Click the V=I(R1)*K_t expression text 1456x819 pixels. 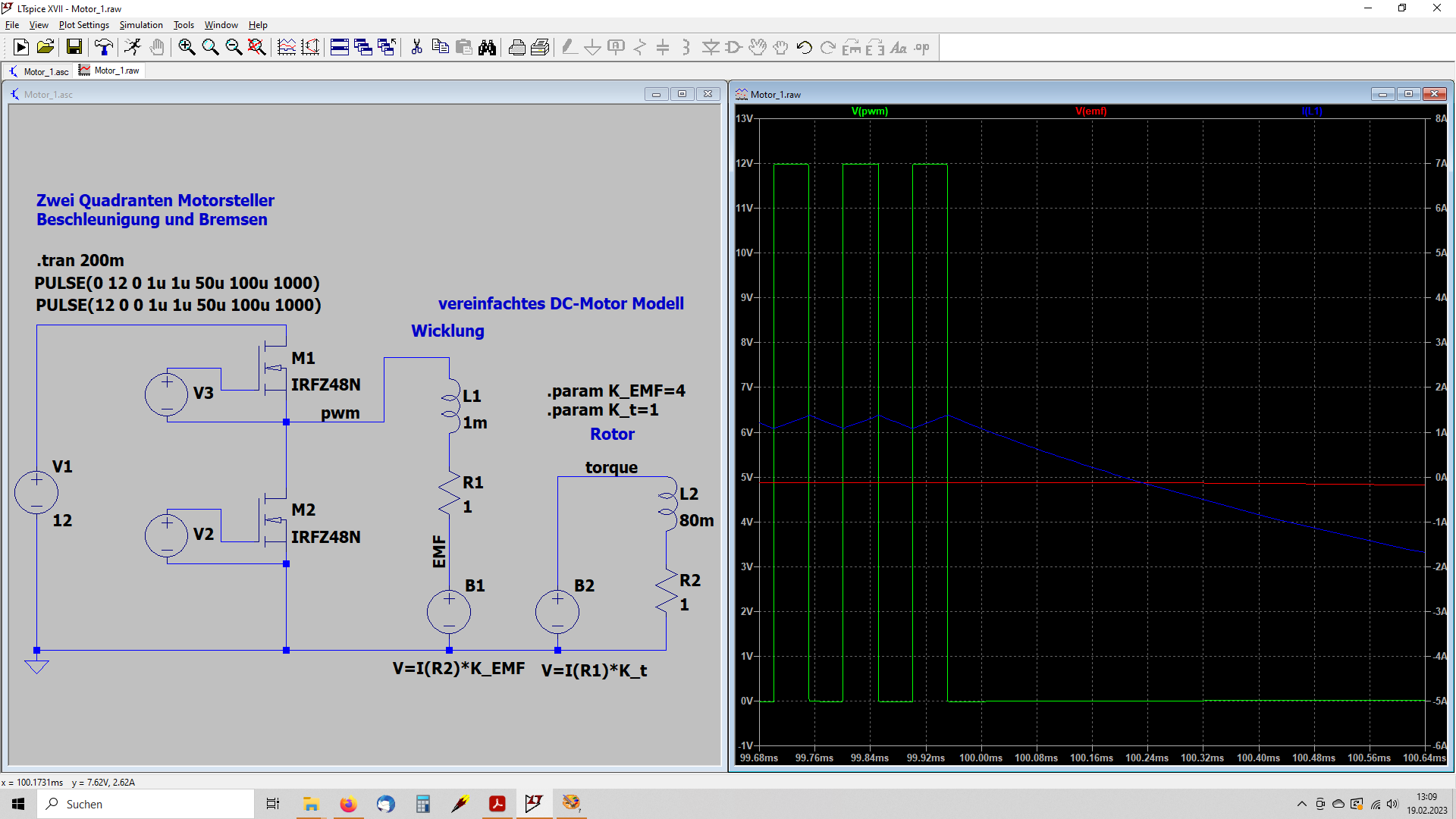[595, 670]
